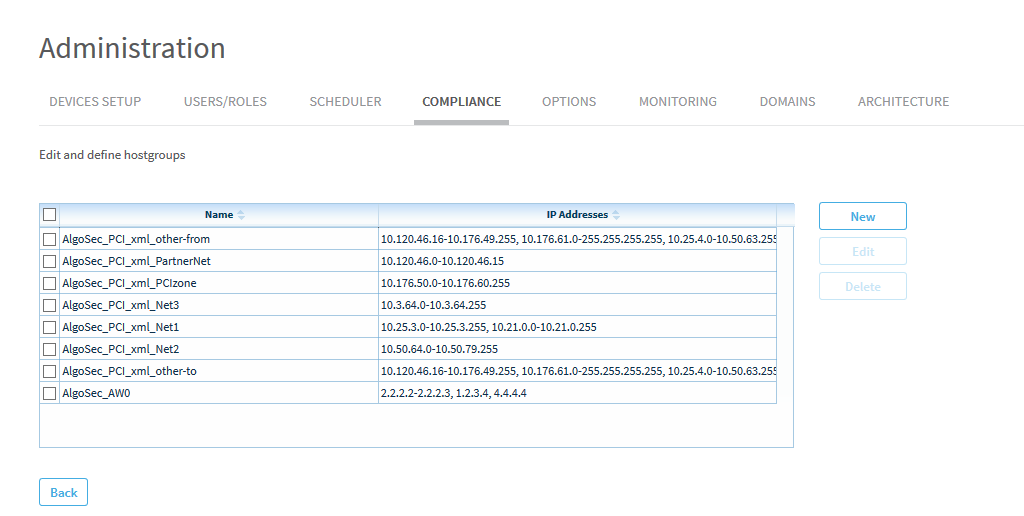This screenshot has width=1024, height=516.
Task: View the Architecture tab
Action: (903, 102)
